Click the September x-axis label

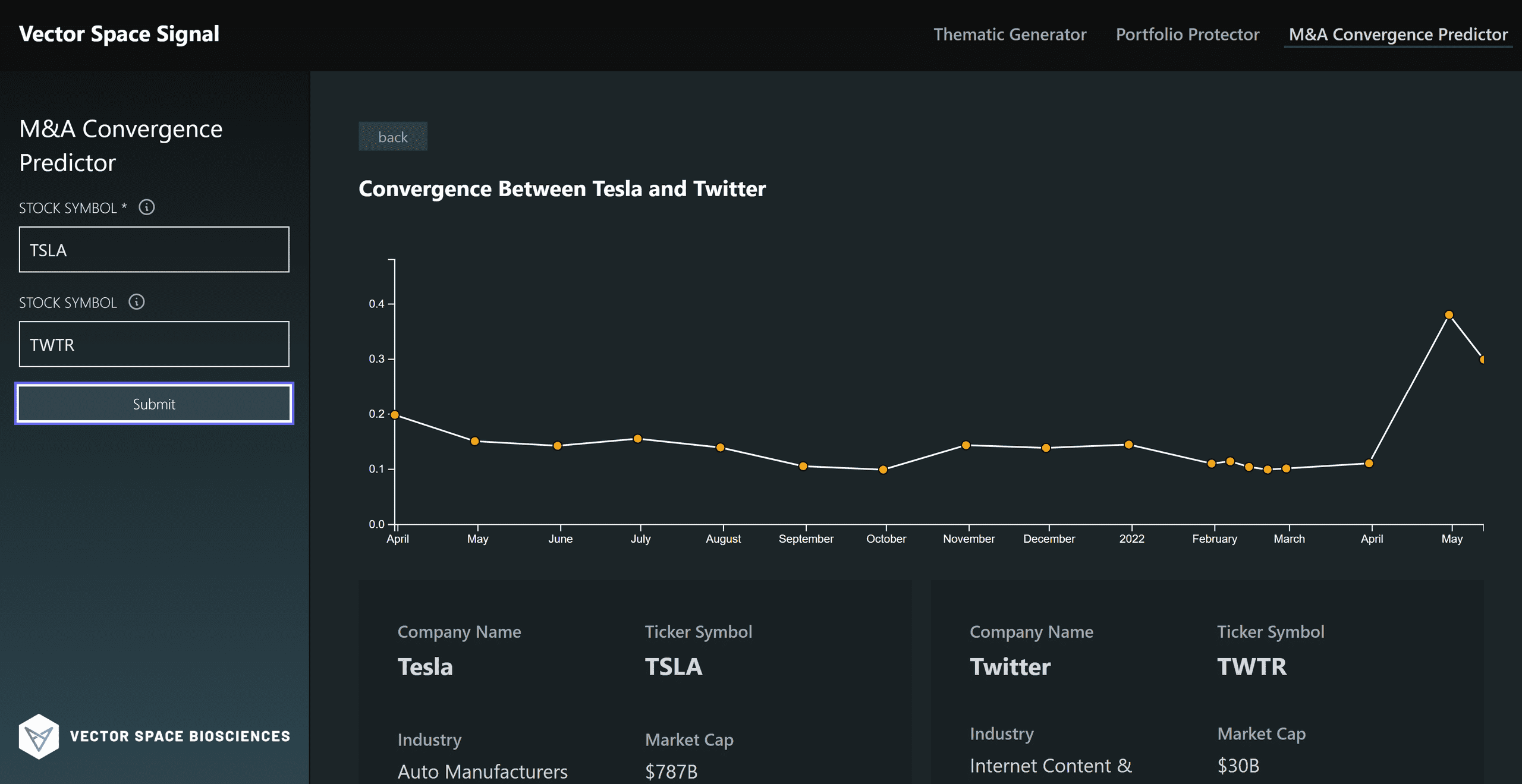pyautogui.click(x=806, y=539)
